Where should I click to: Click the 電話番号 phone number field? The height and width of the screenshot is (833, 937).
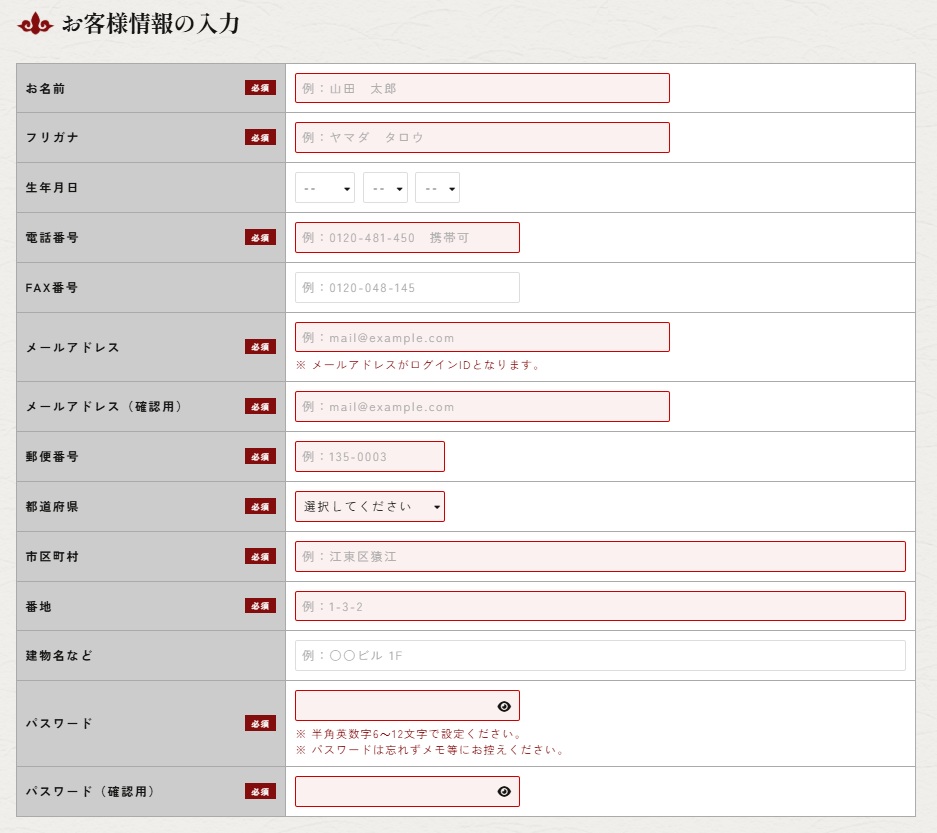coord(407,238)
